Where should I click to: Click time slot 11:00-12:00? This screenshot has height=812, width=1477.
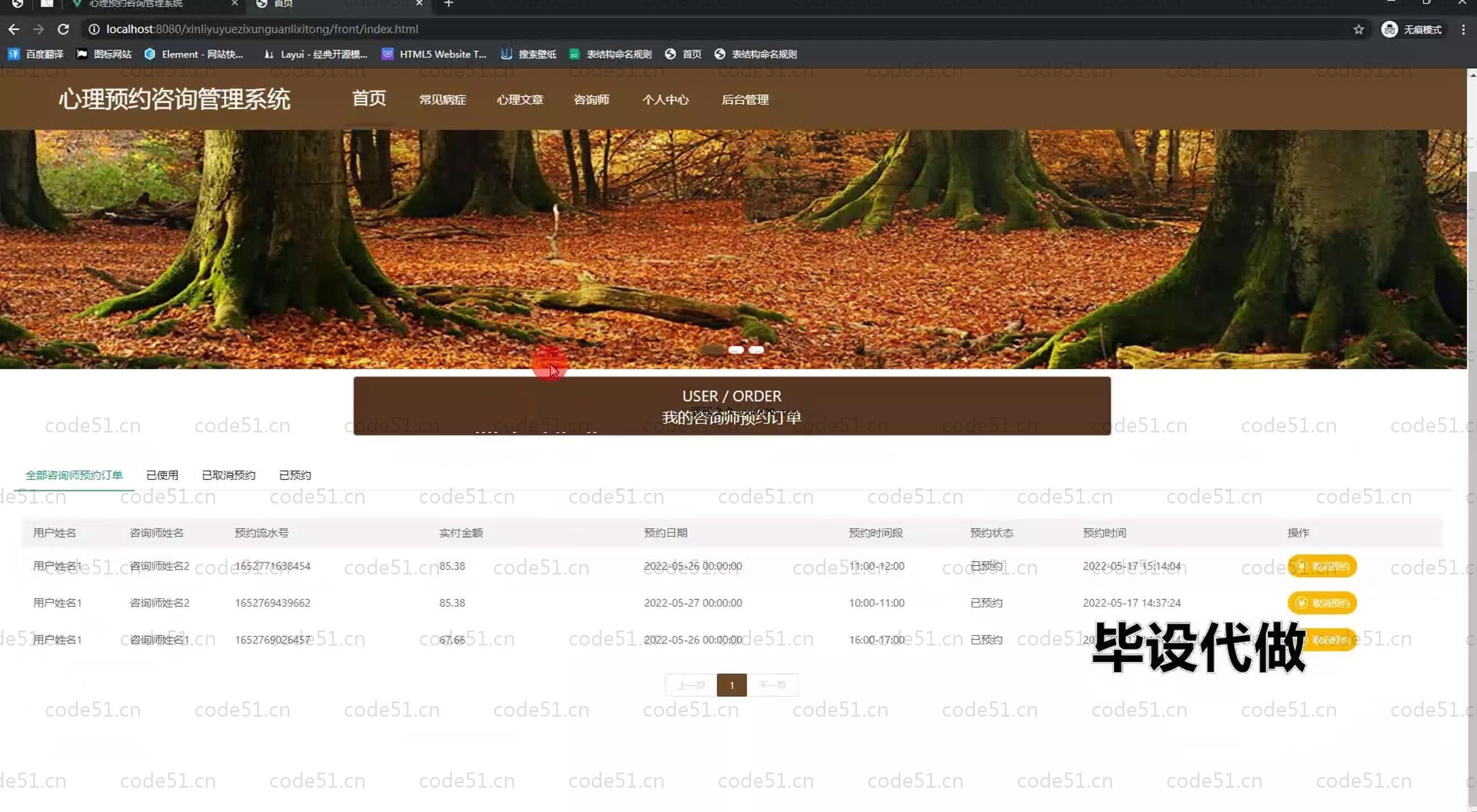click(877, 566)
